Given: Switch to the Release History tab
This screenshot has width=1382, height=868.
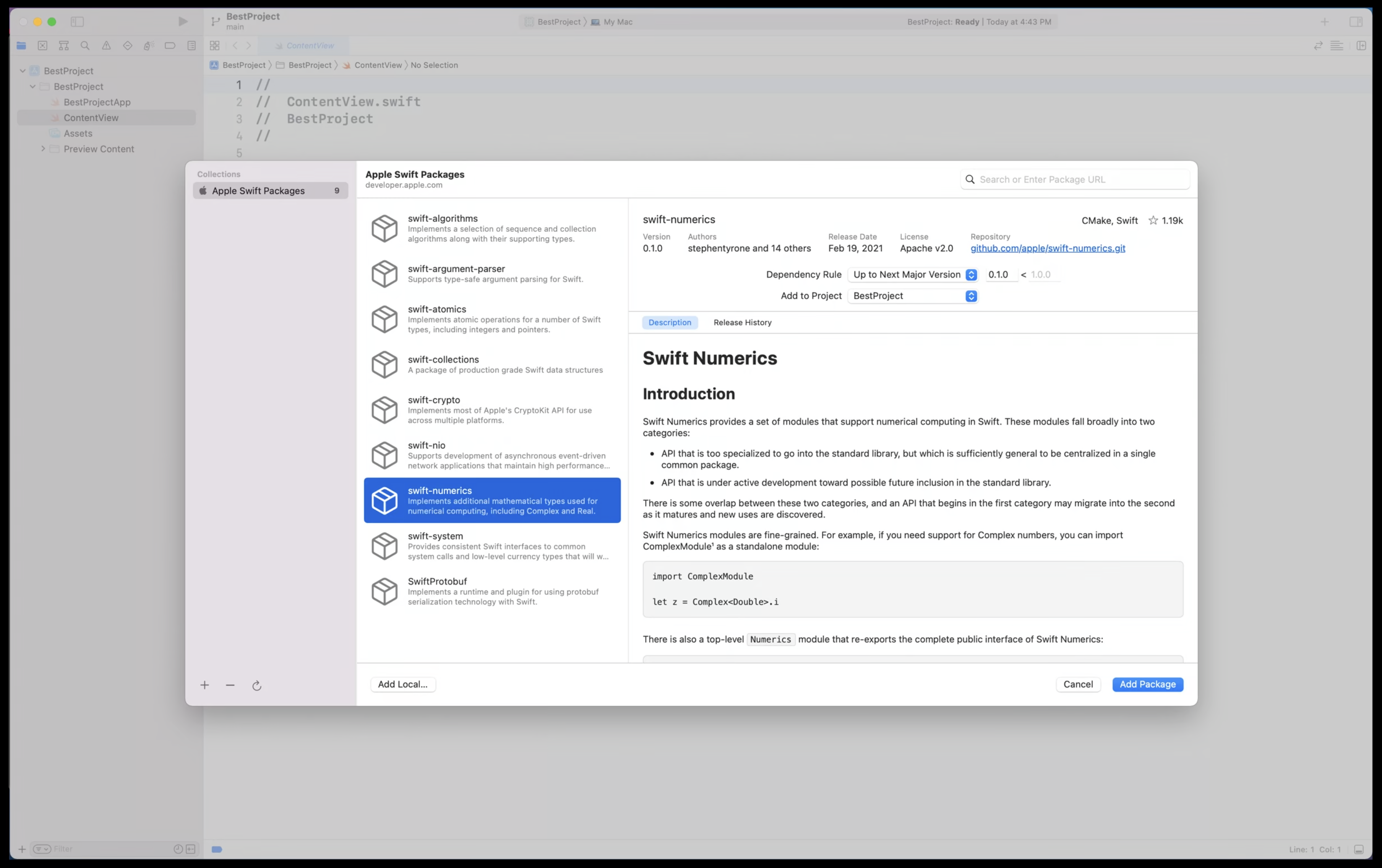Looking at the screenshot, I should point(742,322).
